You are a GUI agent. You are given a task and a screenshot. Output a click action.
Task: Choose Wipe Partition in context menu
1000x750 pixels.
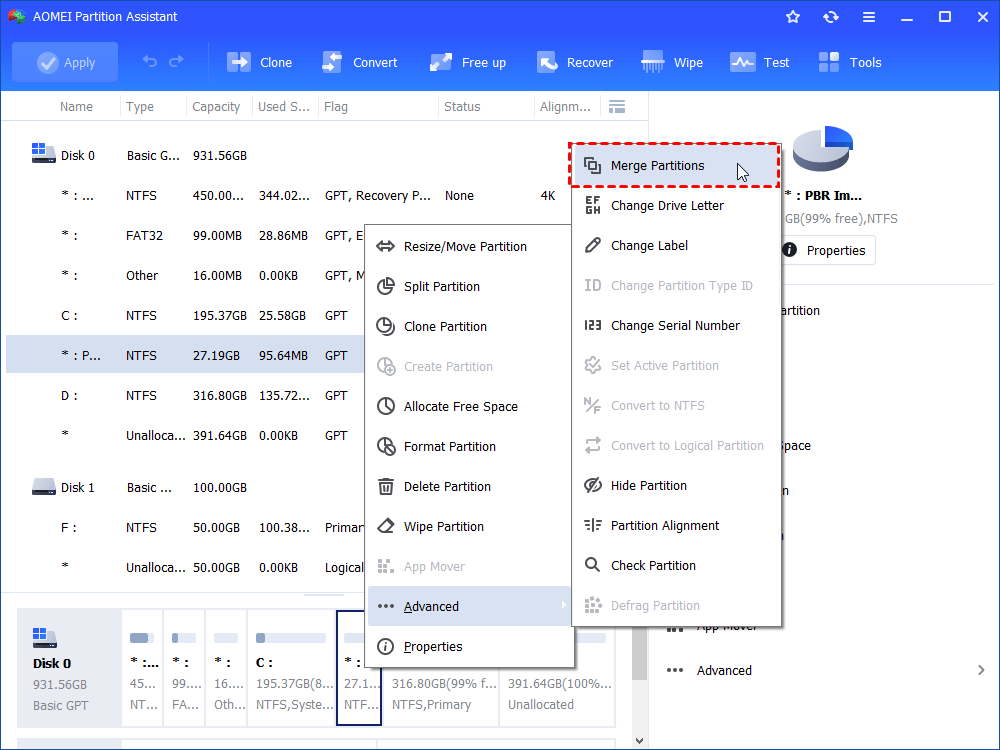tap(469, 526)
